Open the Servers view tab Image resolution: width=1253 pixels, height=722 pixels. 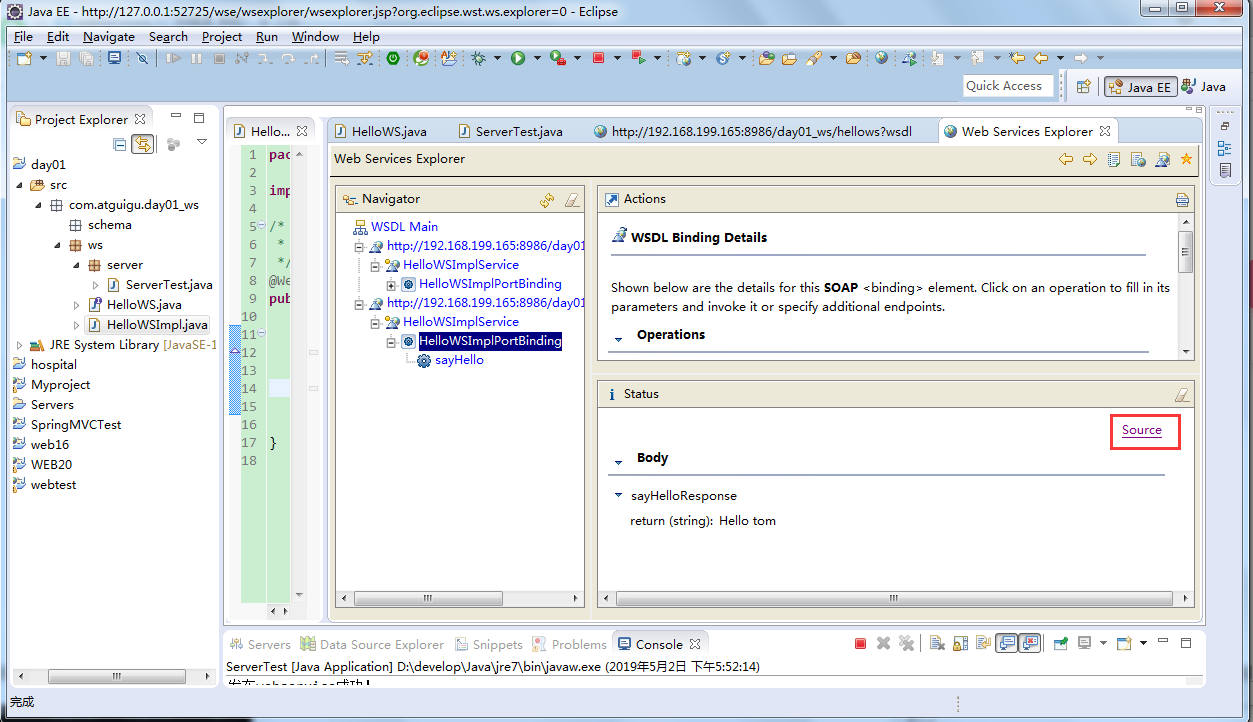coord(260,644)
